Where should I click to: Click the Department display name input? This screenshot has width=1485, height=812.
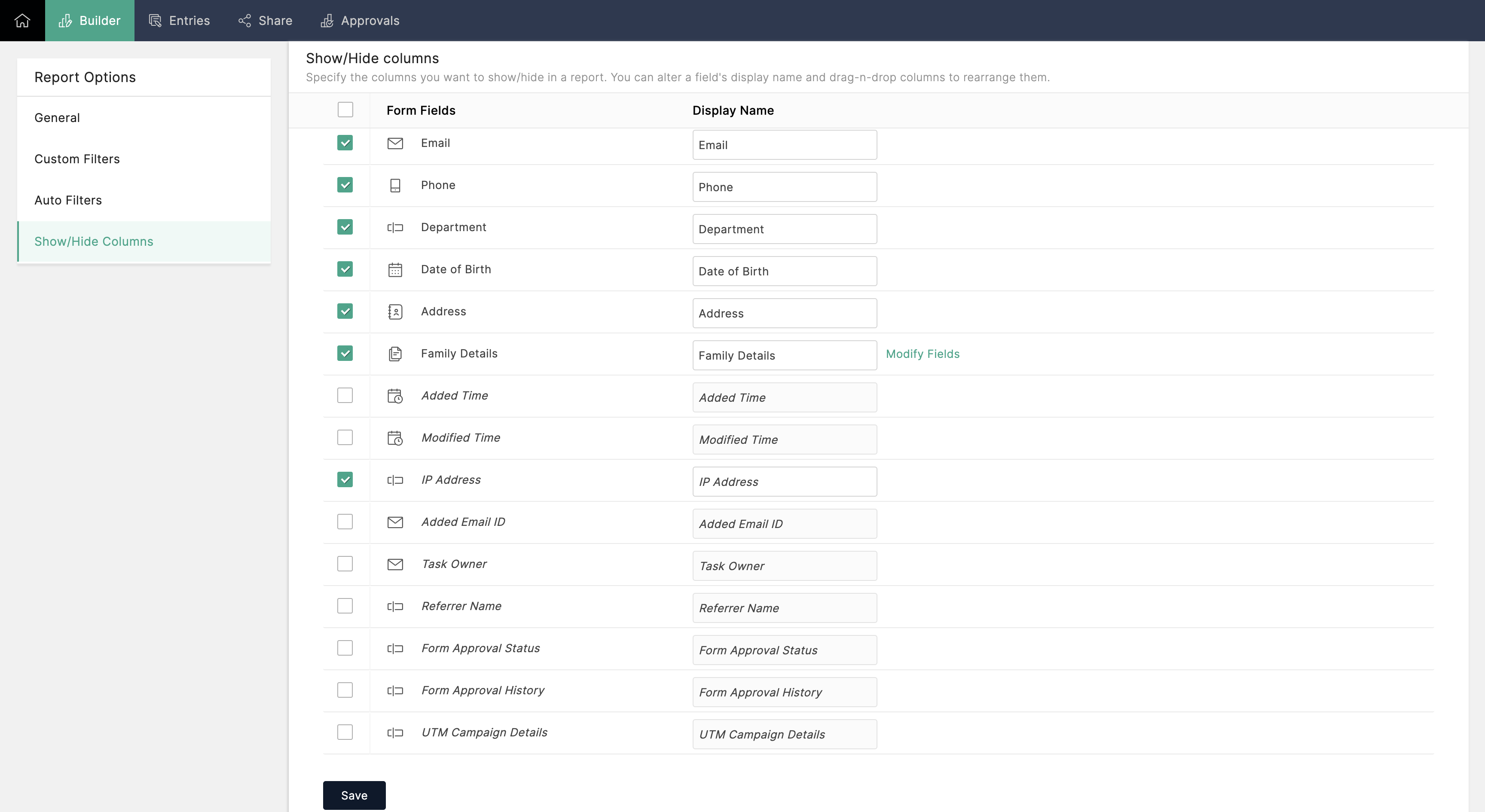point(784,229)
